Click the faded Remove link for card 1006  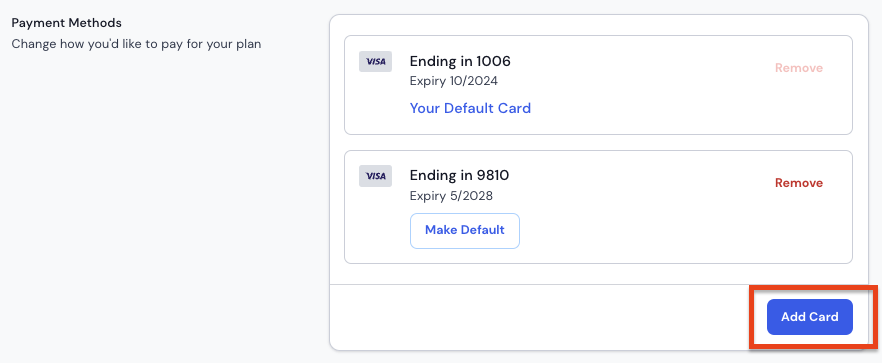(x=799, y=68)
